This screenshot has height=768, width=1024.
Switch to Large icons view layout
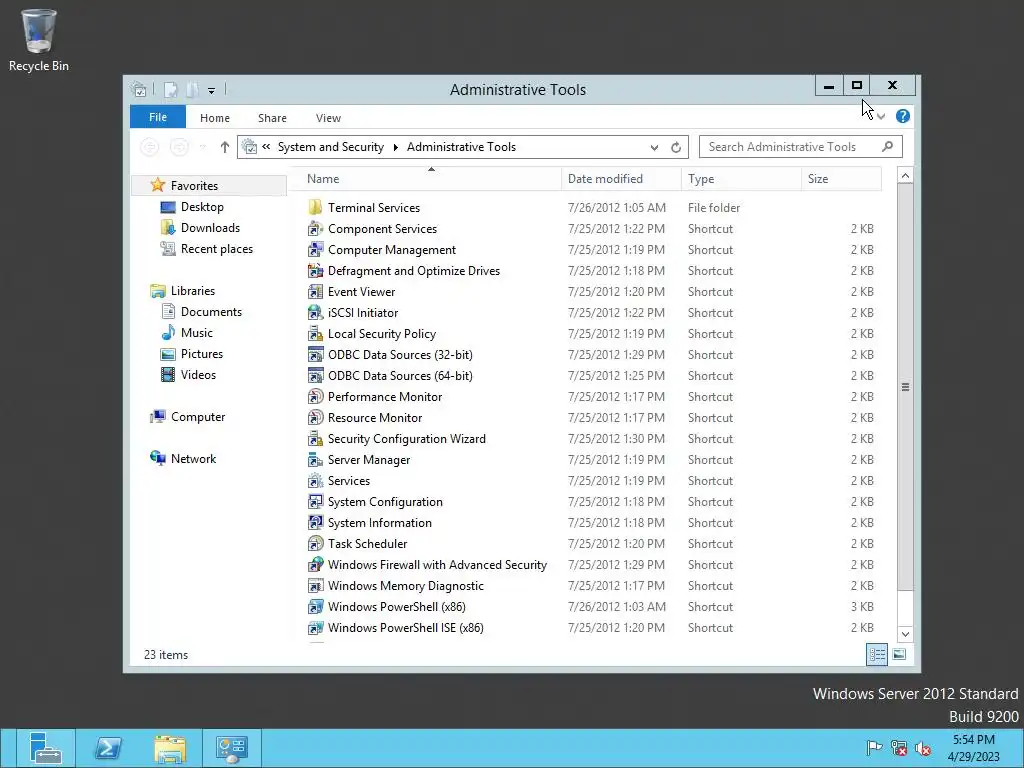(899, 654)
